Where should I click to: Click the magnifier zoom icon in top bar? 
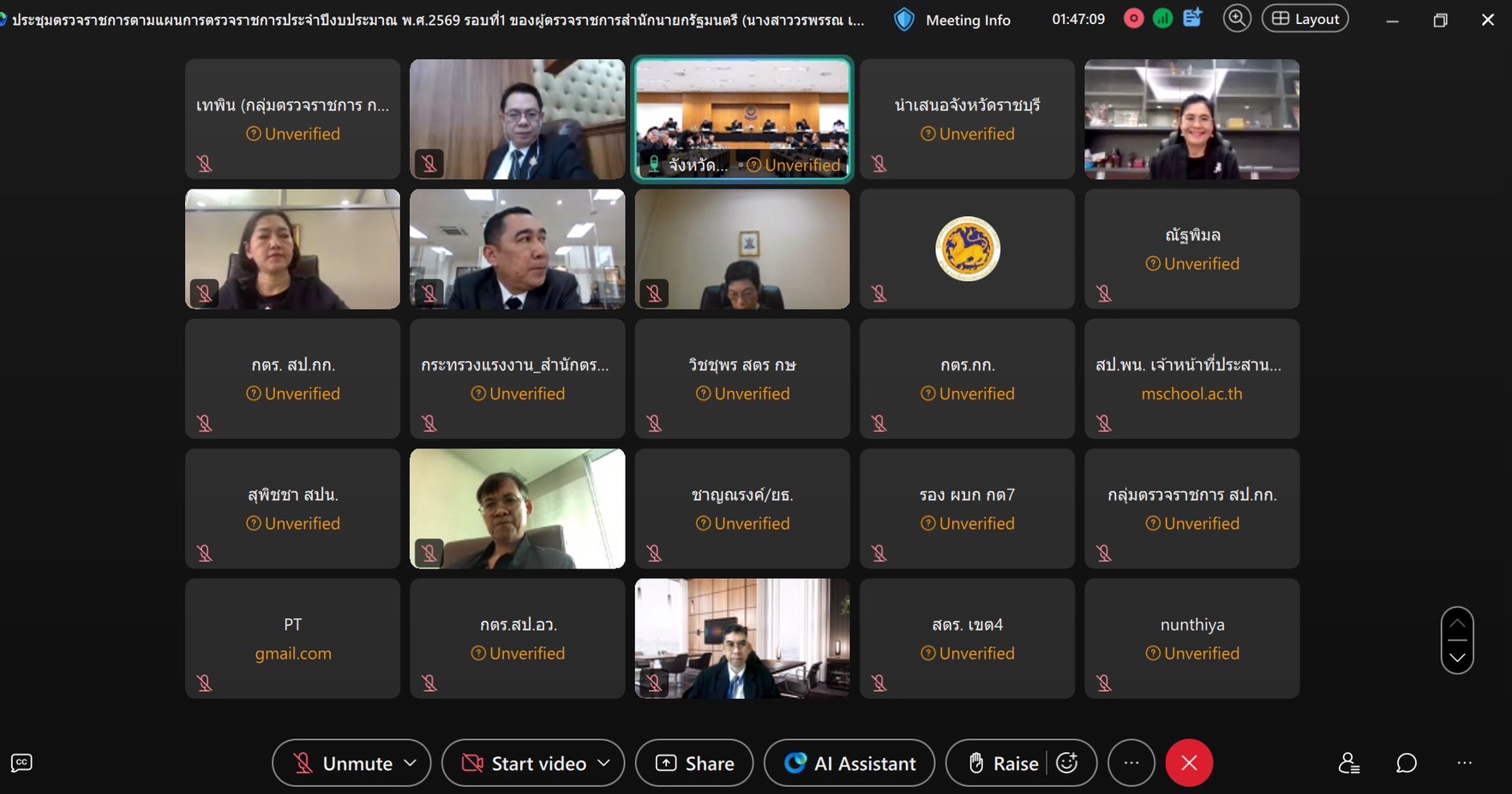click(1236, 19)
